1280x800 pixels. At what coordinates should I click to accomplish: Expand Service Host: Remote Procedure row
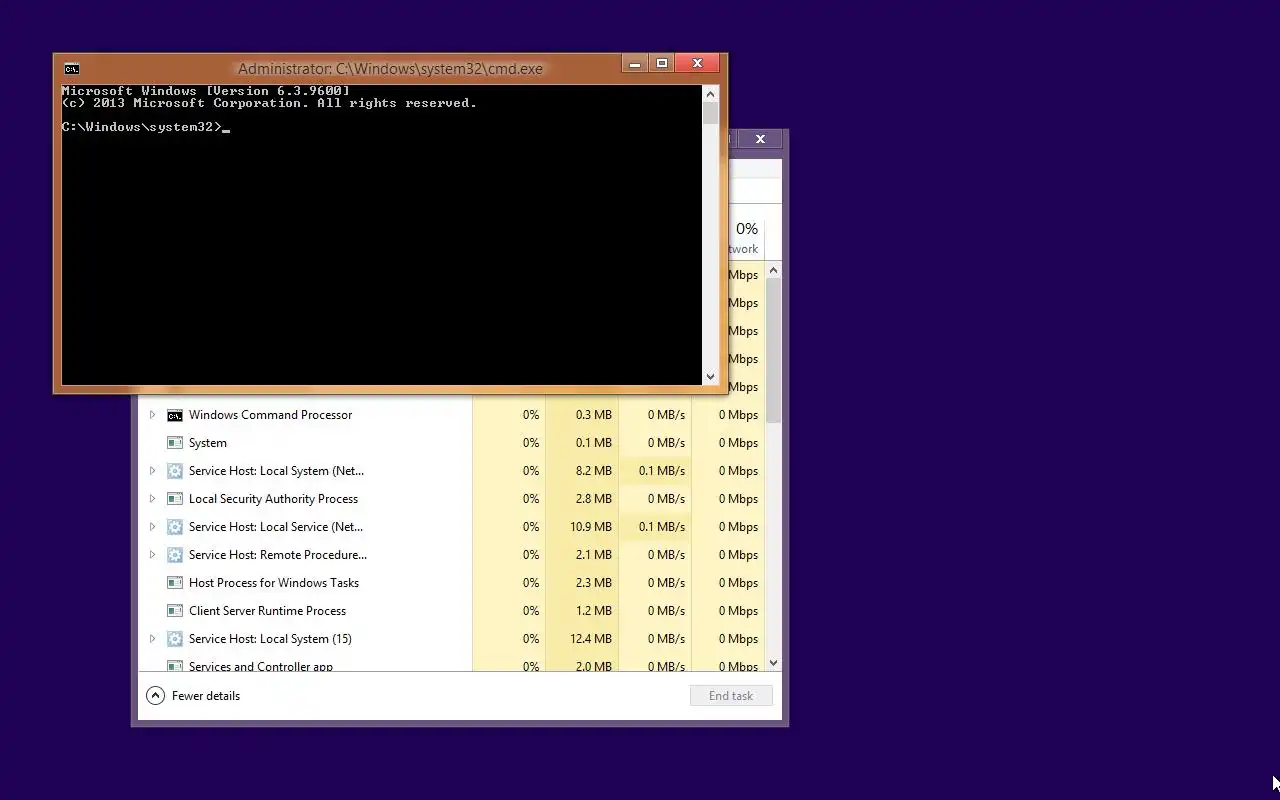[x=152, y=555]
